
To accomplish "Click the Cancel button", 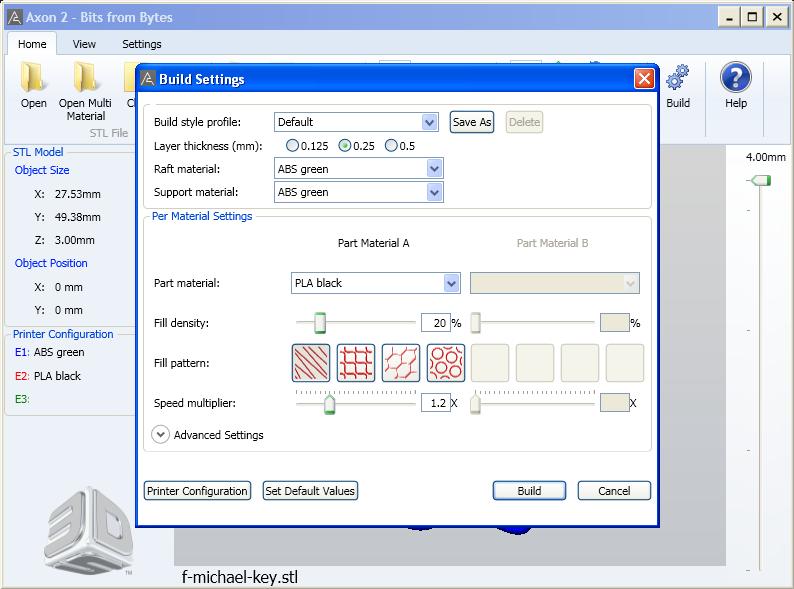I will [614, 491].
